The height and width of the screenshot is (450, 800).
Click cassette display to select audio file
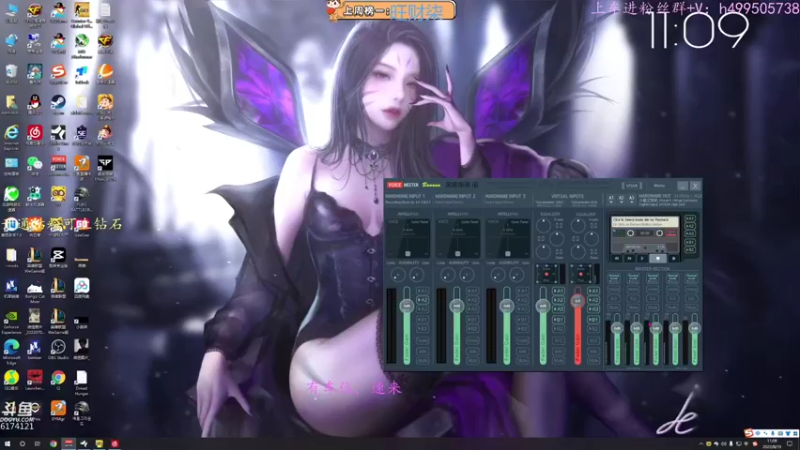click(x=645, y=222)
